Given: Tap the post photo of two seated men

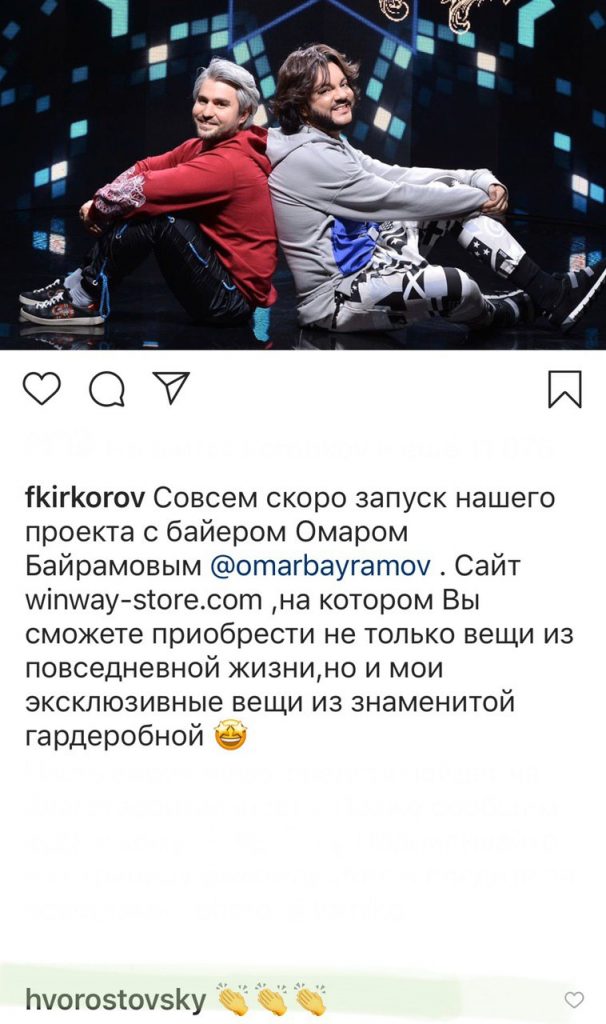Looking at the screenshot, I should pyautogui.click(x=303, y=175).
